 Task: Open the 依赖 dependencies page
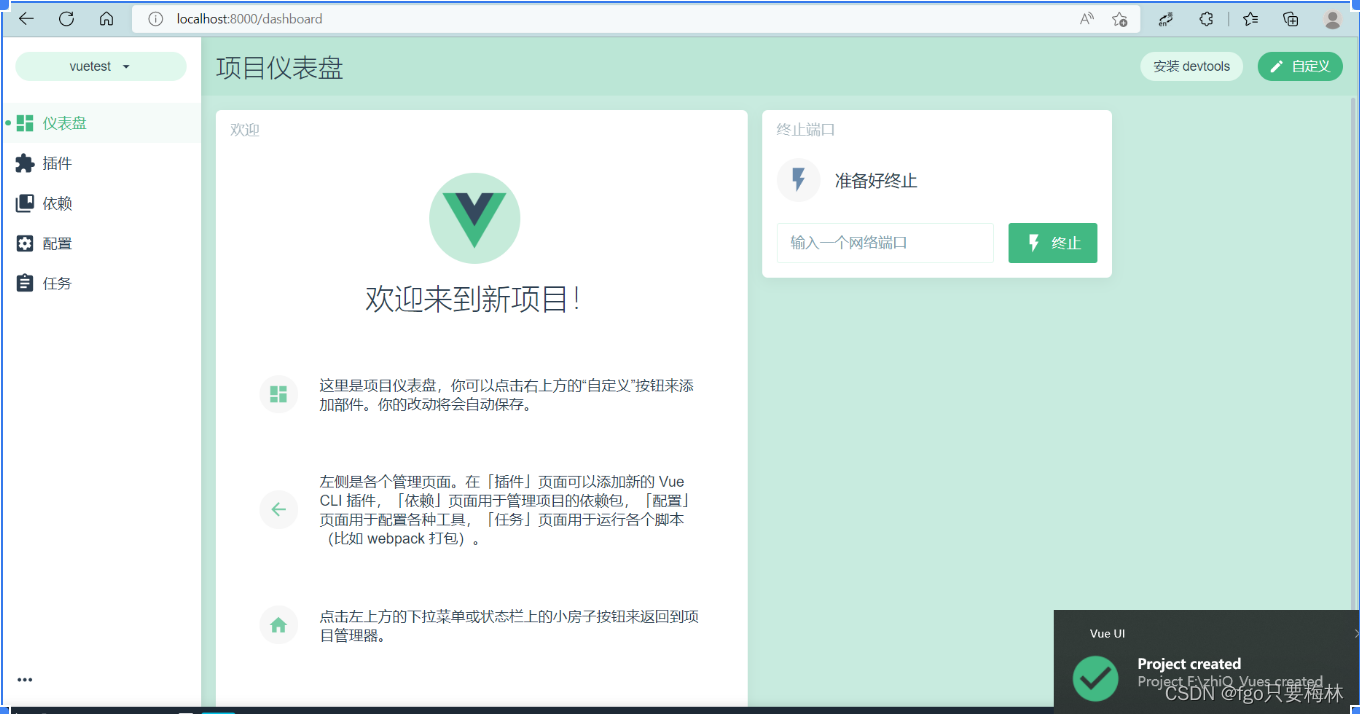101,203
